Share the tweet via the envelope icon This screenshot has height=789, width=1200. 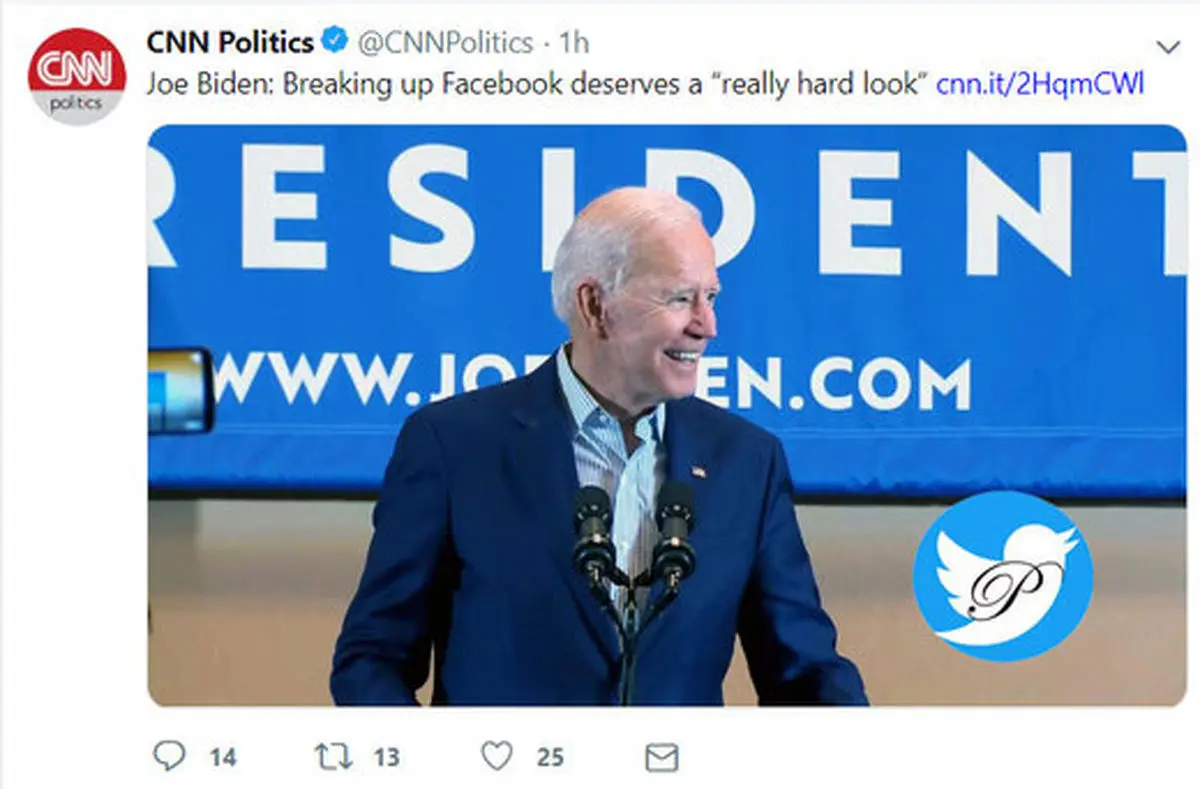pyautogui.click(x=662, y=757)
